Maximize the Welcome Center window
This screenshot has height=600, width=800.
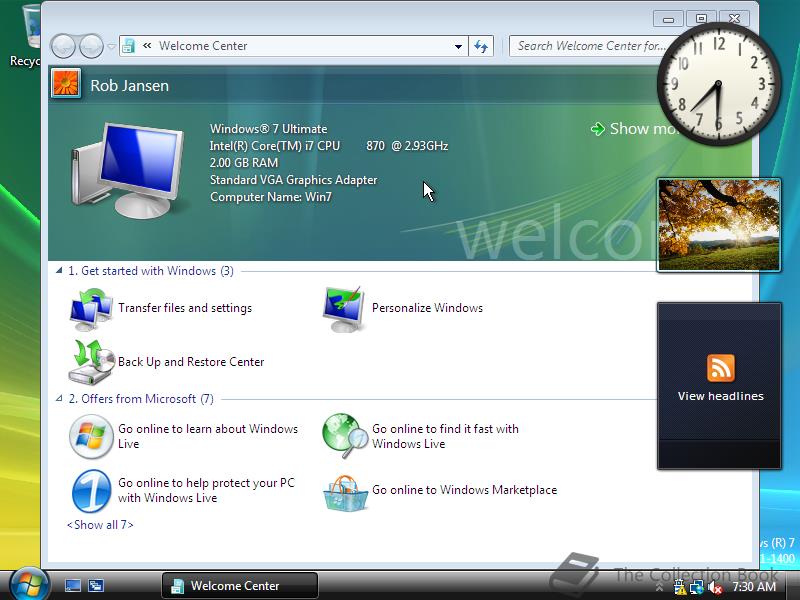[x=702, y=19]
